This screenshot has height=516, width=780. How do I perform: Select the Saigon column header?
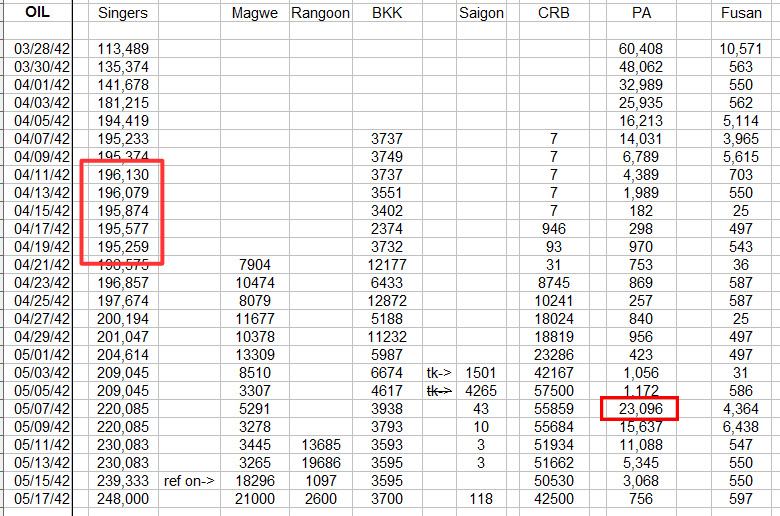pyautogui.click(x=481, y=13)
